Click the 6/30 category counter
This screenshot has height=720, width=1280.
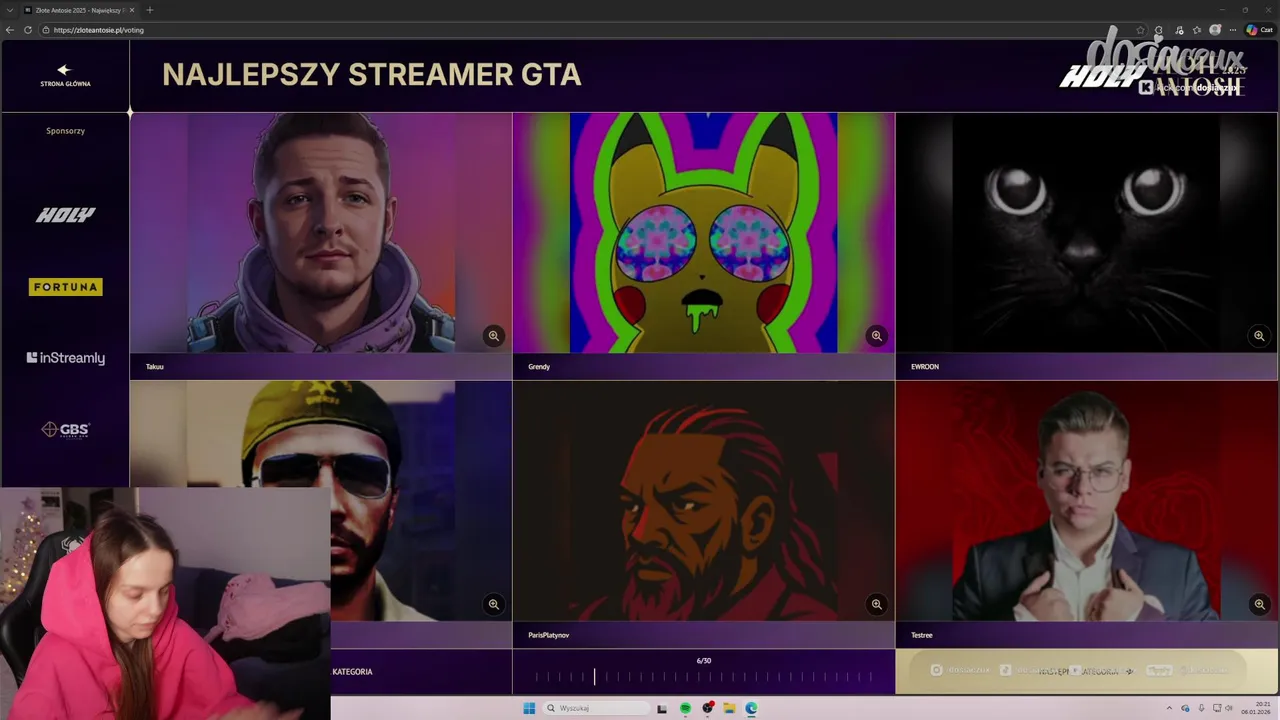click(704, 660)
